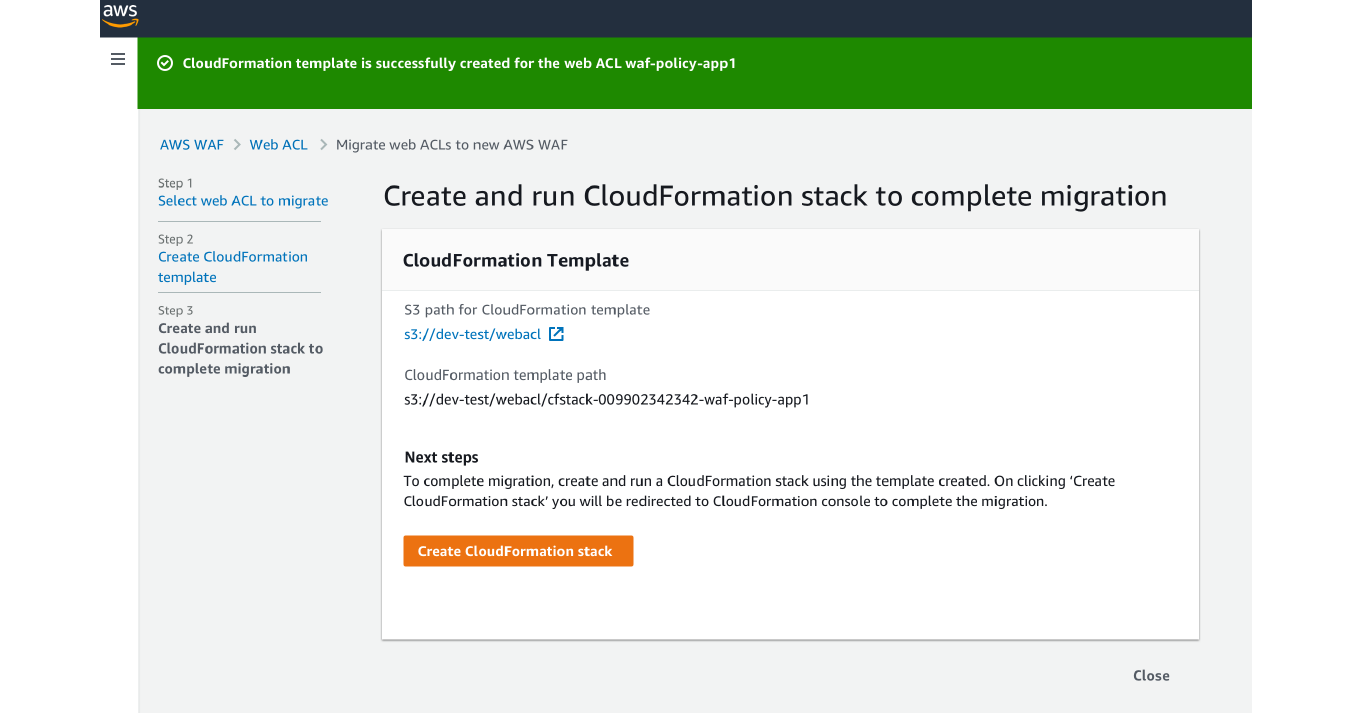The height and width of the screenshot is (713, 1352).
Task: Click the Create CloudFormation stack button
Action: [518, 551]
